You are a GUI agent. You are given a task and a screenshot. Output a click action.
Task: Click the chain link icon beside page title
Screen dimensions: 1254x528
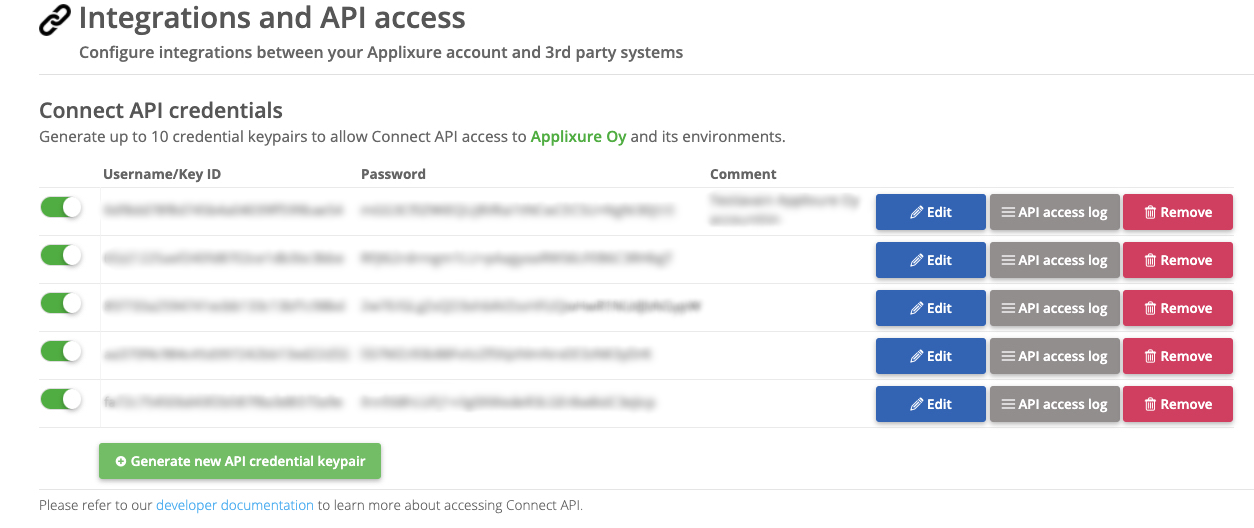coord(55,20)
